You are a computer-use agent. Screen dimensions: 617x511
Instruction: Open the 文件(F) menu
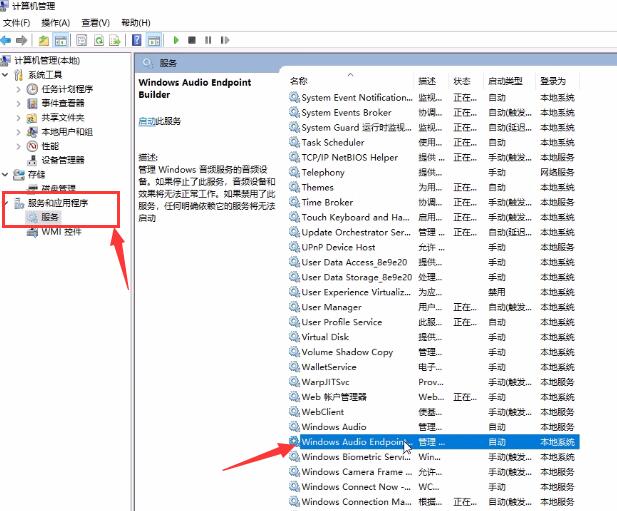pos(16,23)
